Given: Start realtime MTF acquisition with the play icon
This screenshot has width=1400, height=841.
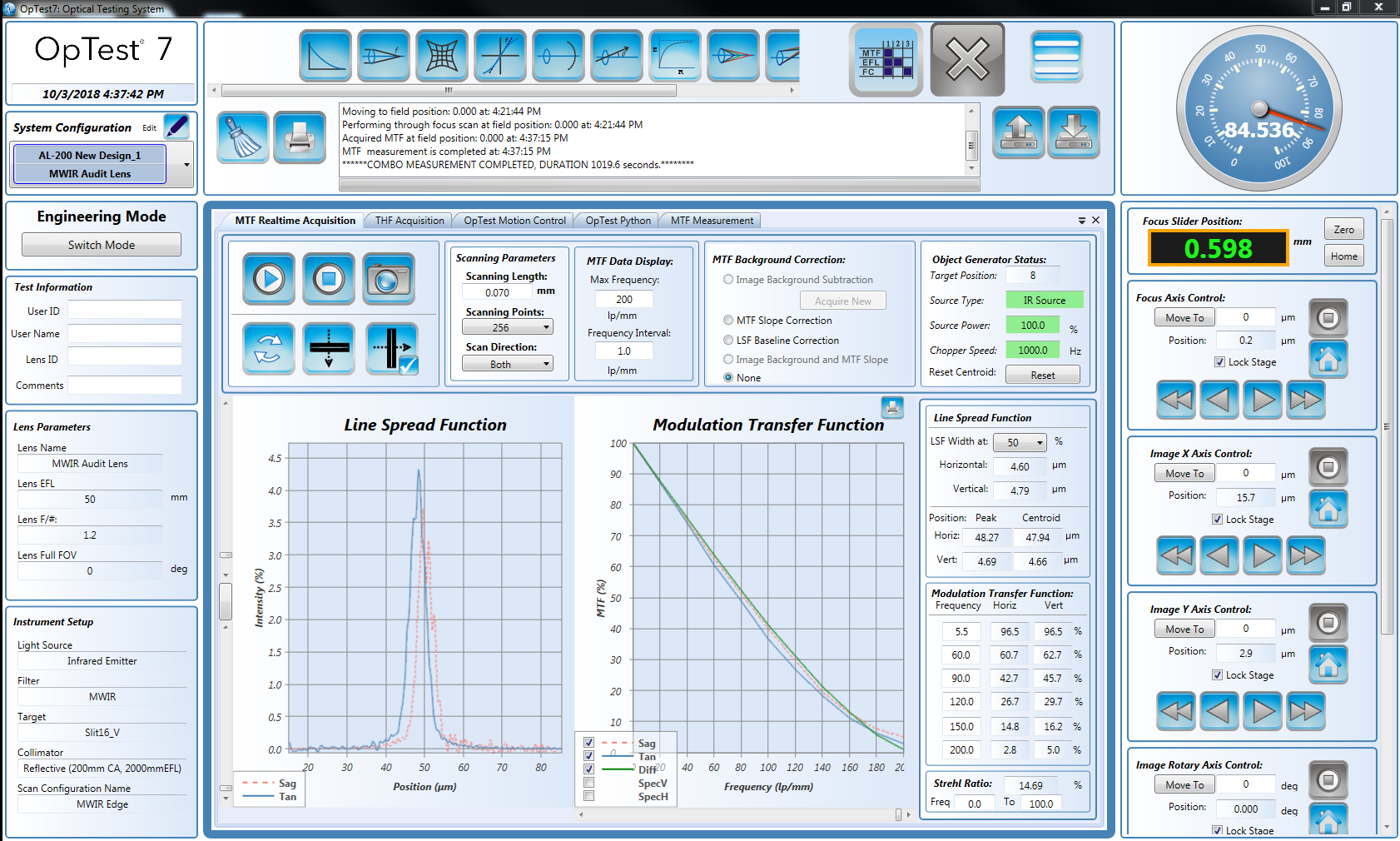Looking at the screenshot, I should click(x=269, y=279).
